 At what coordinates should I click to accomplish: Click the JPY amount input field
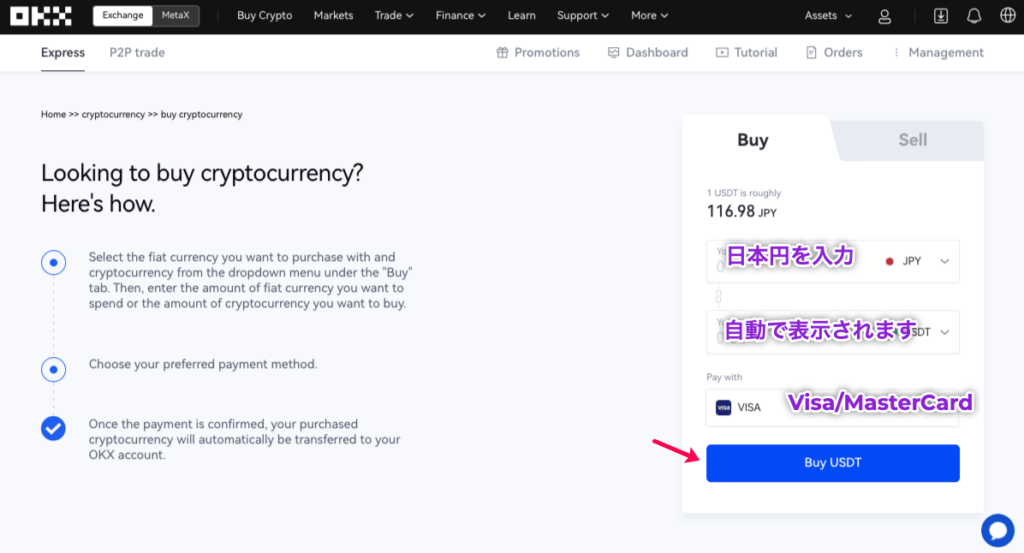click(793, 261)
